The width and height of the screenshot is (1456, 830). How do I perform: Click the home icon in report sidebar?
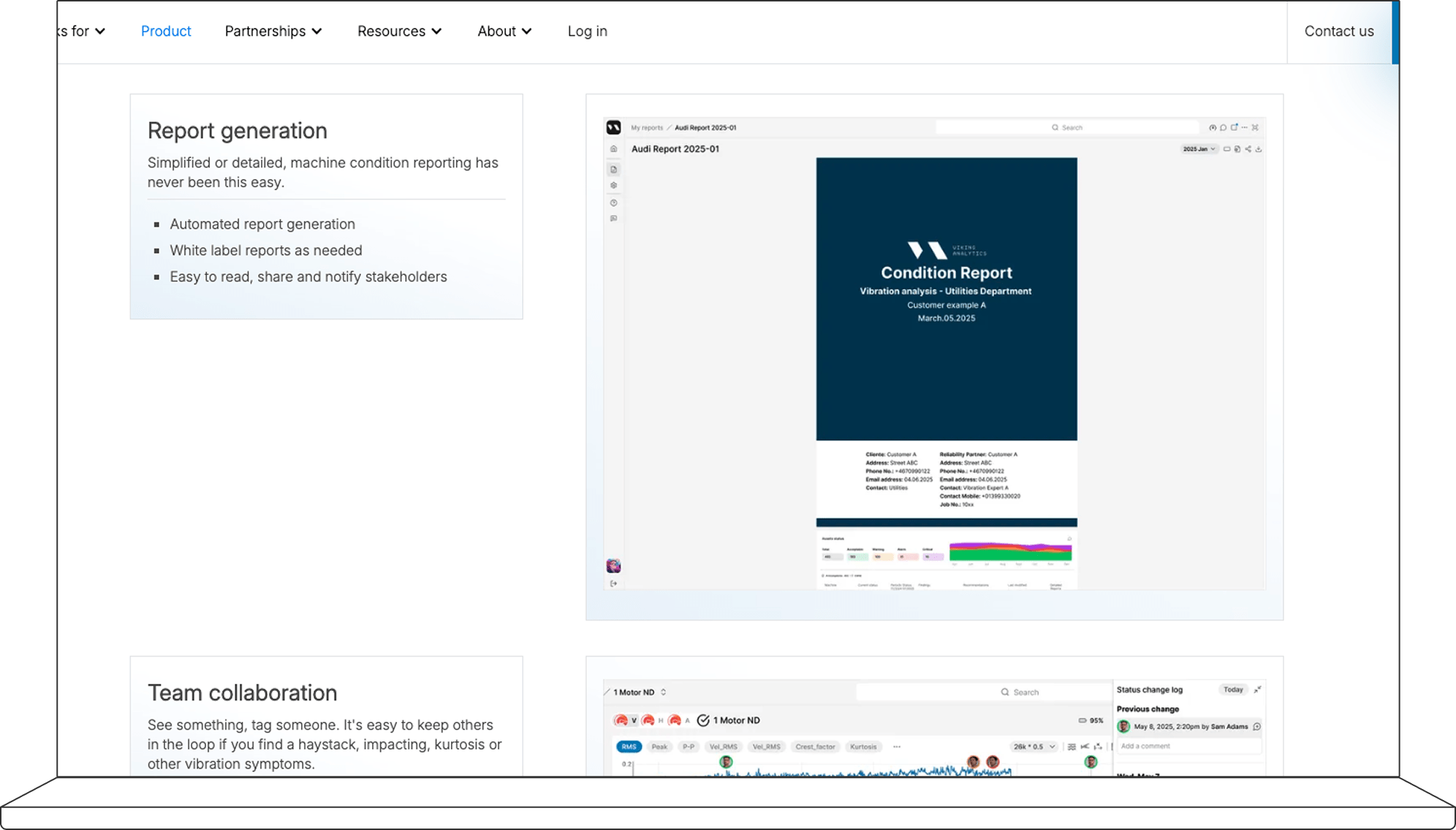tap(613, 149)
